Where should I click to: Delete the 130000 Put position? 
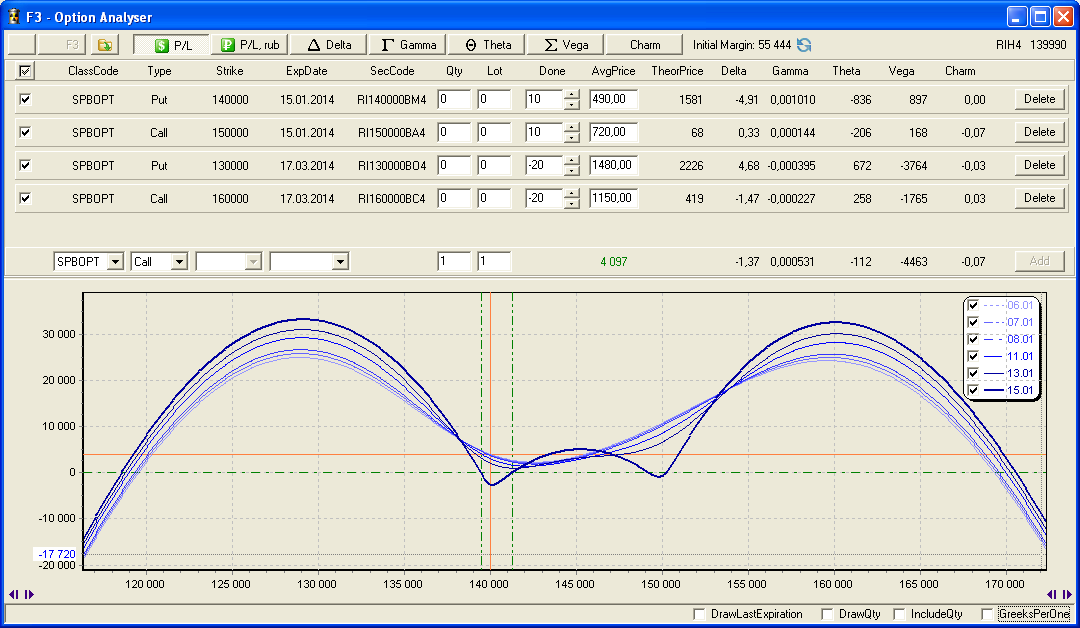(1039, 165)
